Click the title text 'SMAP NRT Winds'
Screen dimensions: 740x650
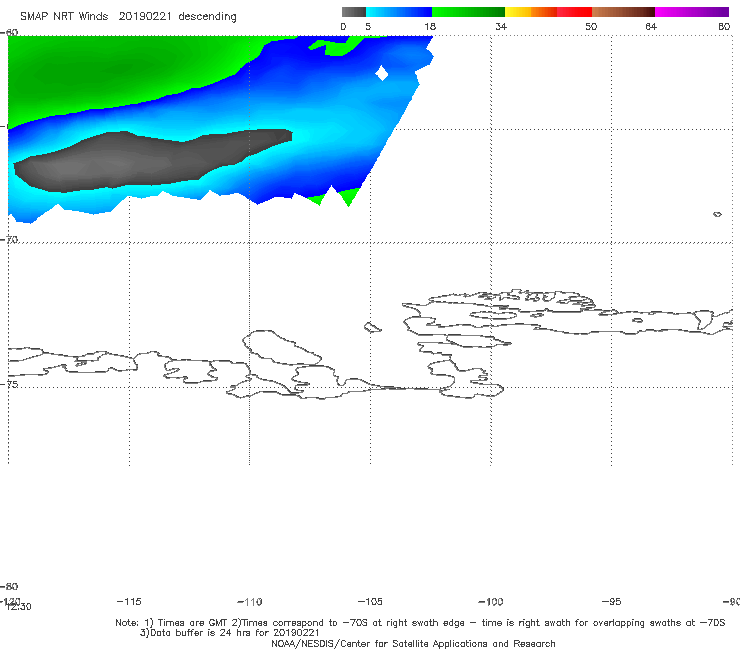point(64,16)
